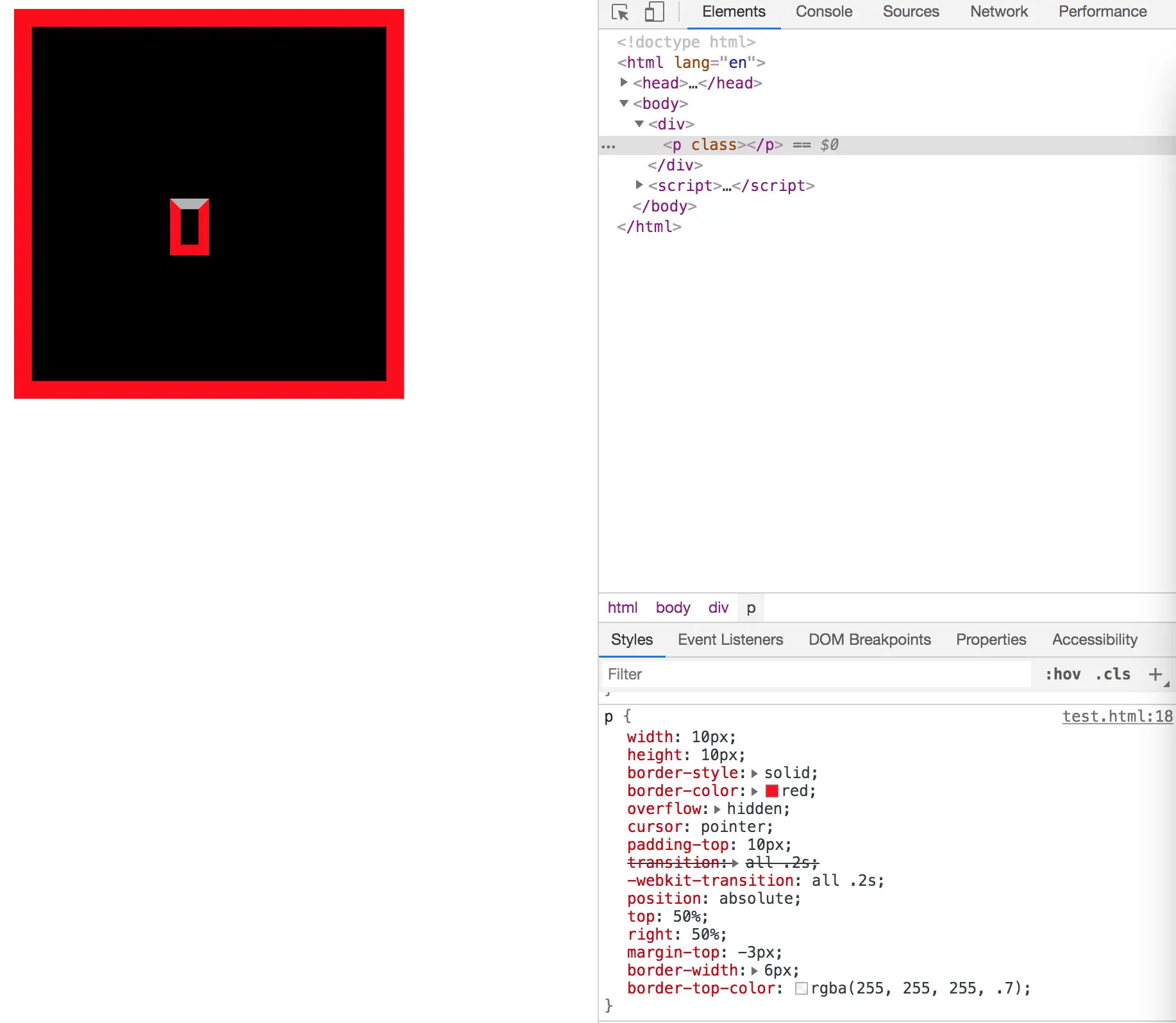Switch to the Console tab
The width and height of the screenshot is (1176, 1023).
coord(824,12)
